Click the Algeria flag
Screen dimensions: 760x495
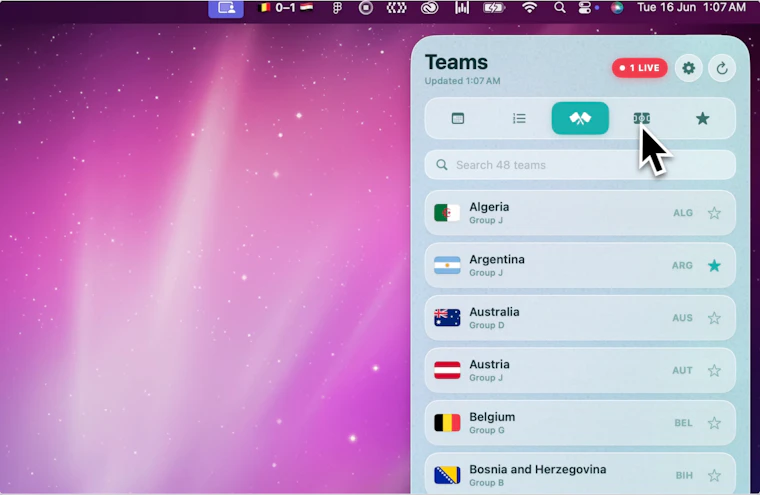coord(447,213)
